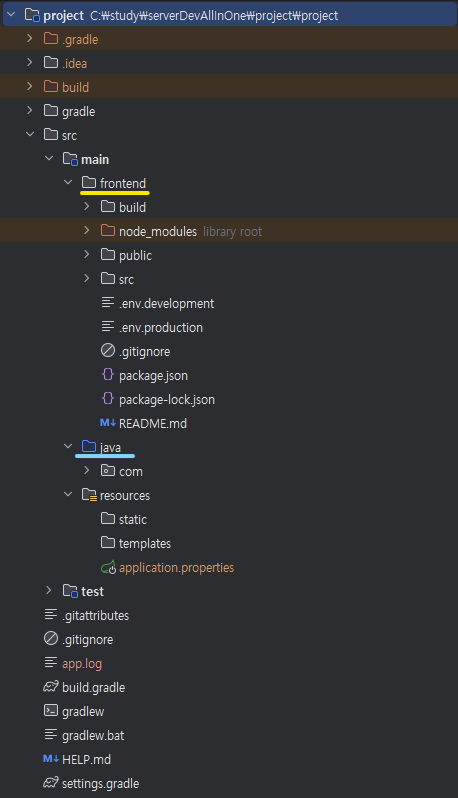Viewport: 458px width, 798px height.
Task: Click the Gradle elephant icon for settings.gradle
Action: coord(51,783)
